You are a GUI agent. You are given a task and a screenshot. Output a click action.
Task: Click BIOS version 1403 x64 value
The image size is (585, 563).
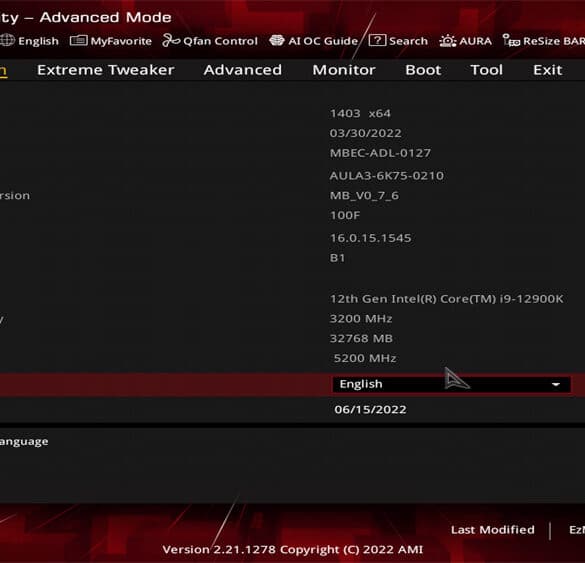[360, 113]
